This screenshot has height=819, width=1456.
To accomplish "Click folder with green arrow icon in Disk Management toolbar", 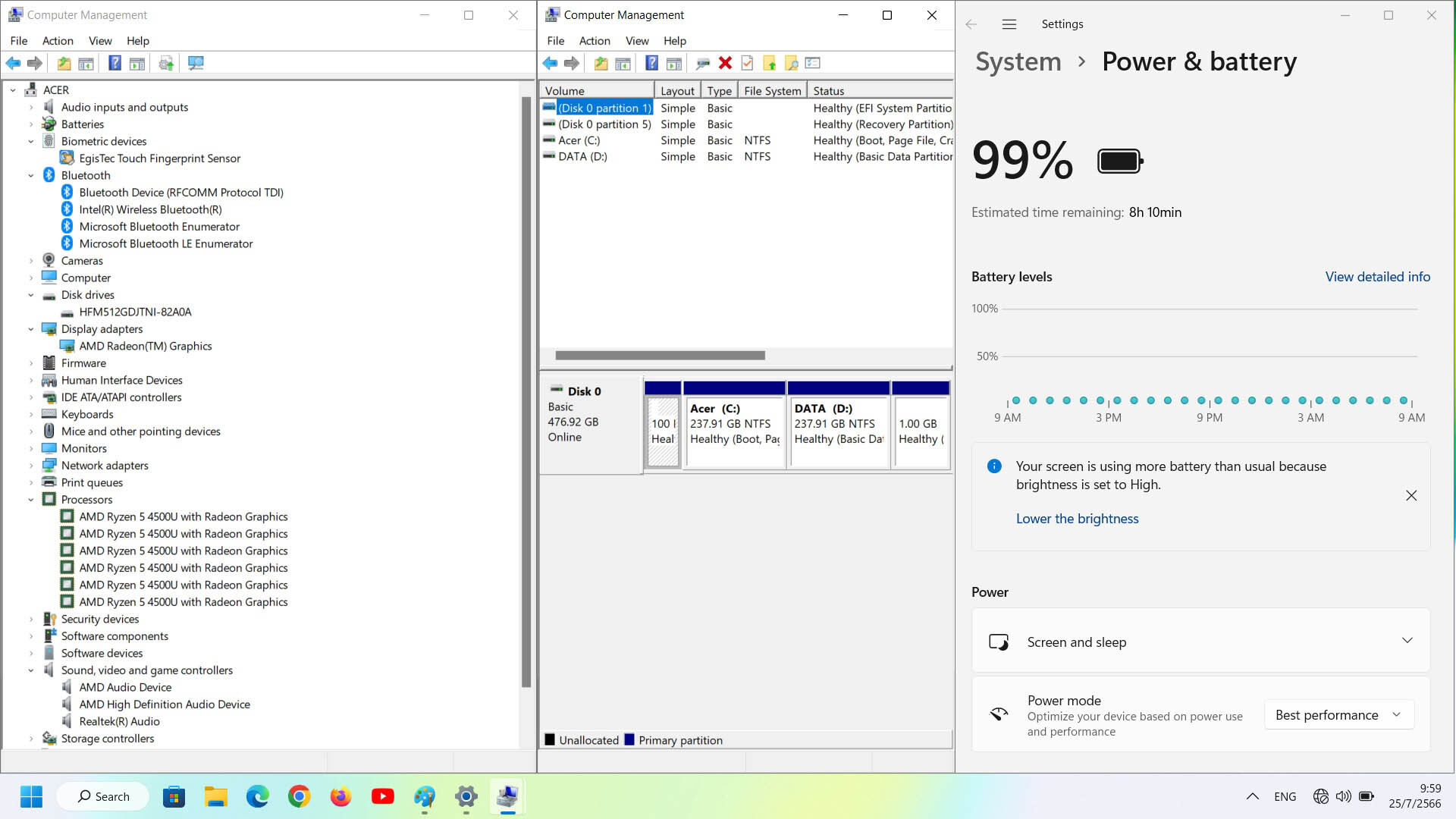I will [x=769, y=64].
